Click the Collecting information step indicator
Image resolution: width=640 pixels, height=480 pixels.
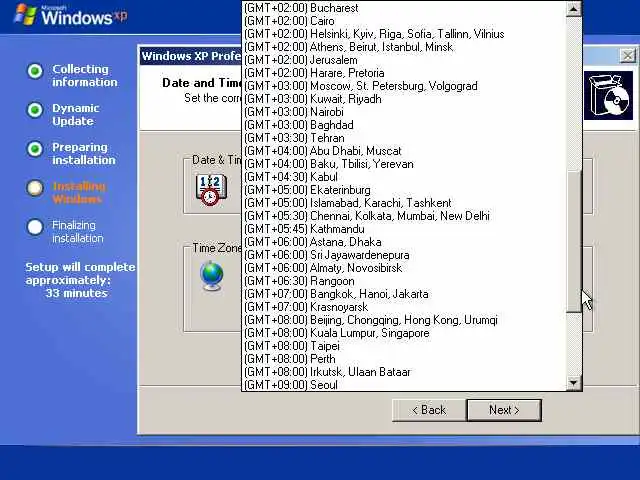pyautogui.click(x=35, y=71)
